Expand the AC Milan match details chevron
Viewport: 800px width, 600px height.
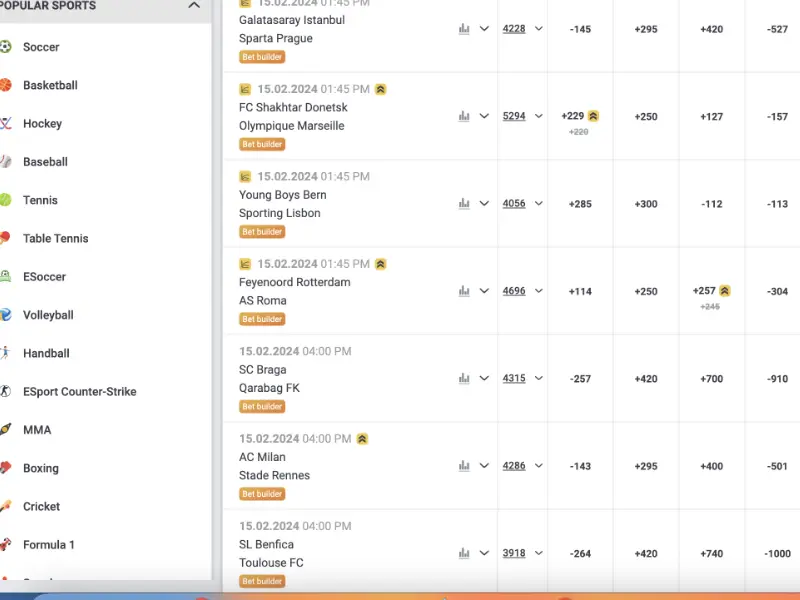click(484, 465)
